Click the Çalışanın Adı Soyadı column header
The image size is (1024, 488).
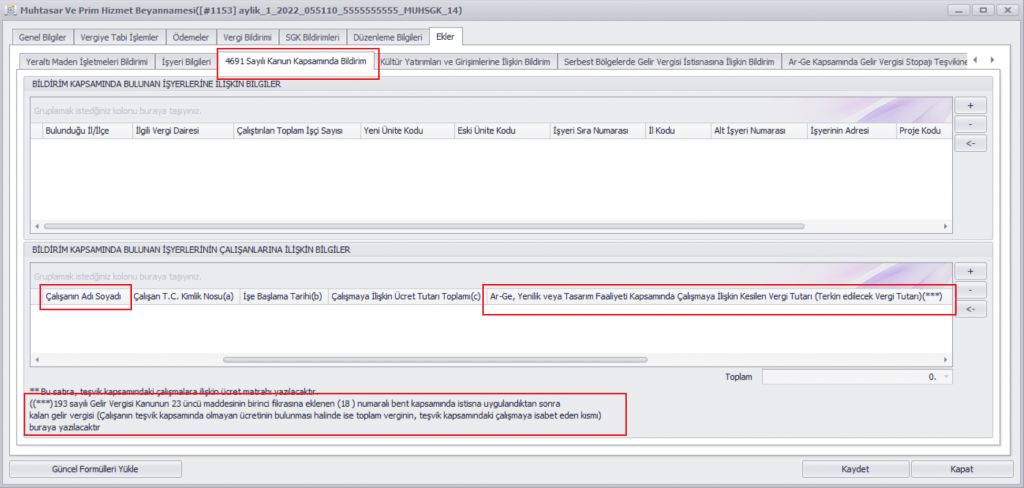tap(86, 296)
